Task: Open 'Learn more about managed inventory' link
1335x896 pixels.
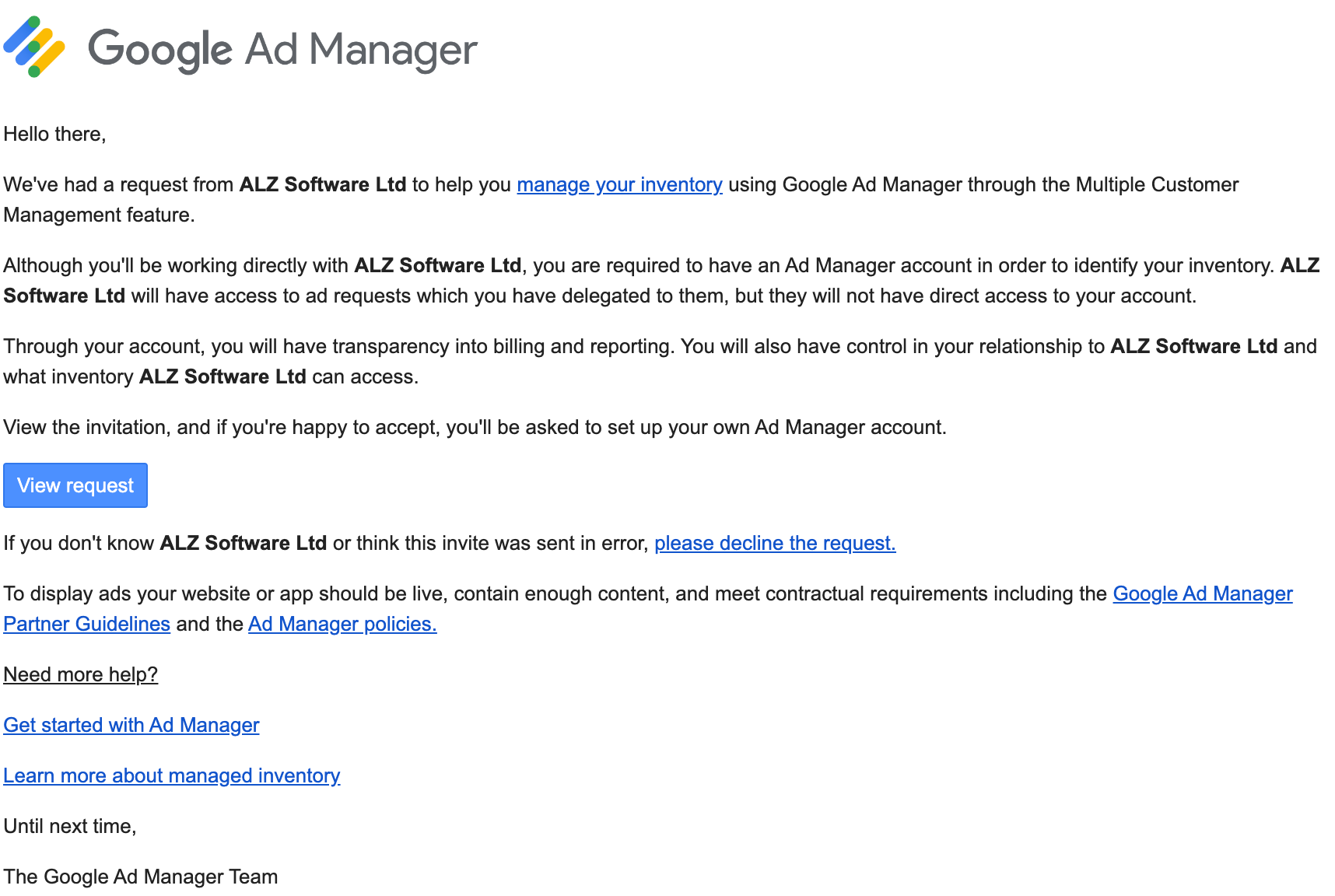Action: tap(172, 776)
